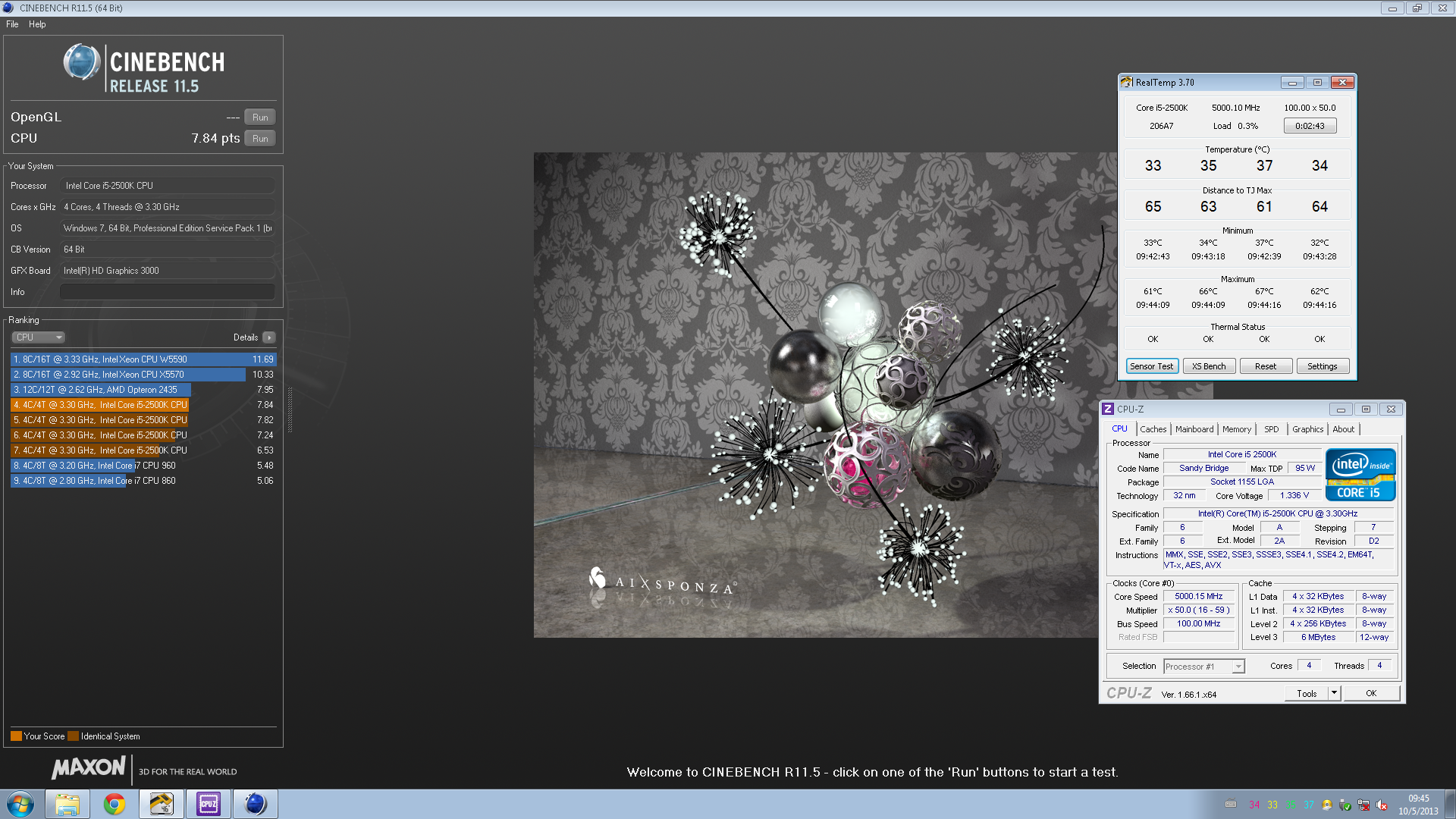Click the GFX Board field
The image size is (1456, 819).
coord(168,271)
